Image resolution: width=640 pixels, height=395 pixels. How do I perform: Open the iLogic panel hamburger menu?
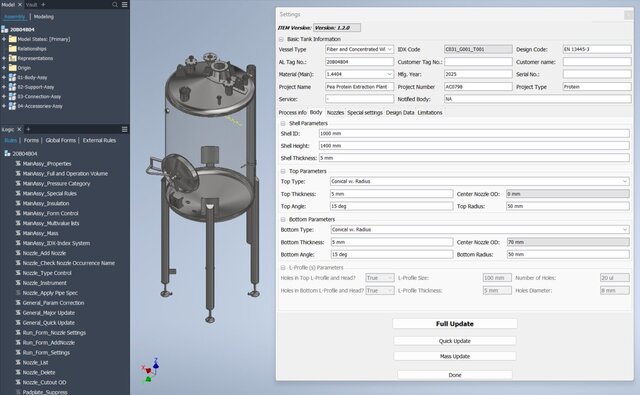point(124,129)
